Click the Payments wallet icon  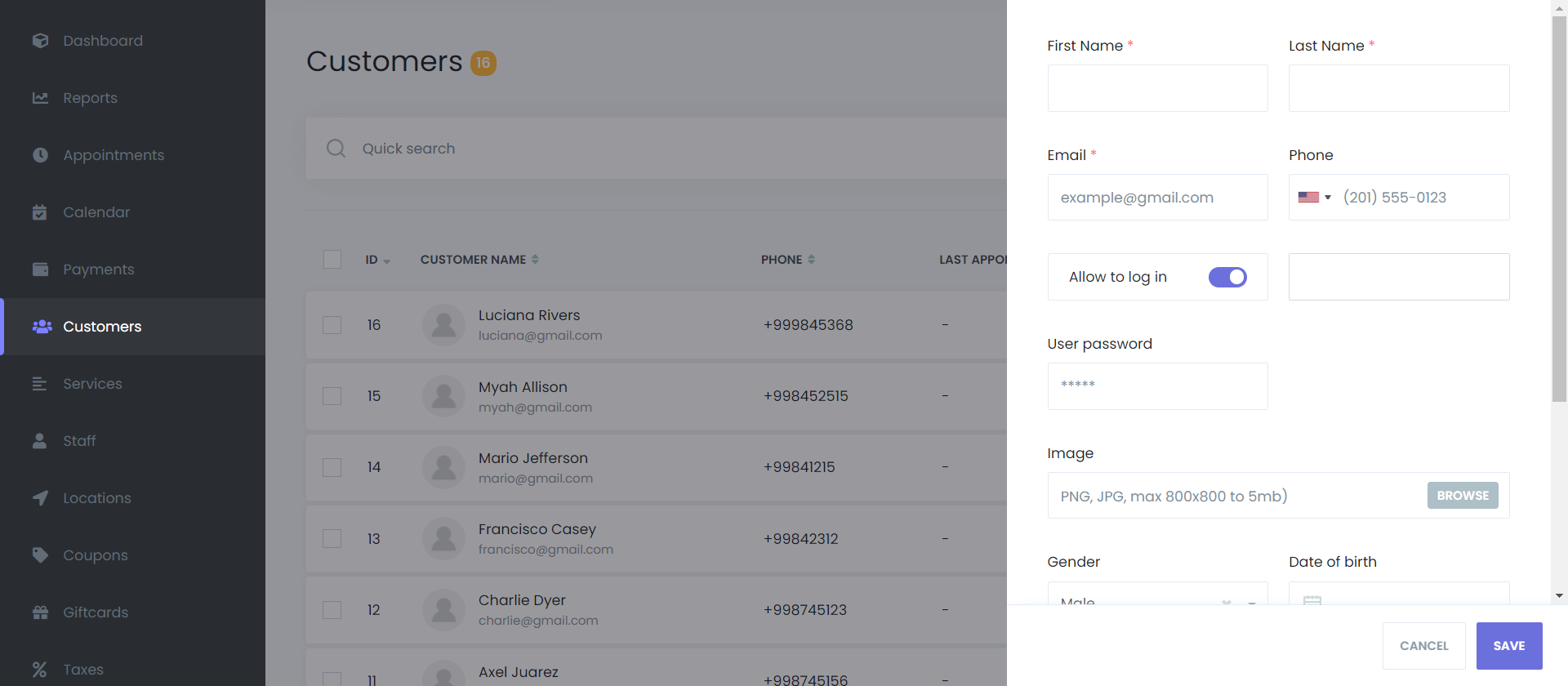coord(40,269)
